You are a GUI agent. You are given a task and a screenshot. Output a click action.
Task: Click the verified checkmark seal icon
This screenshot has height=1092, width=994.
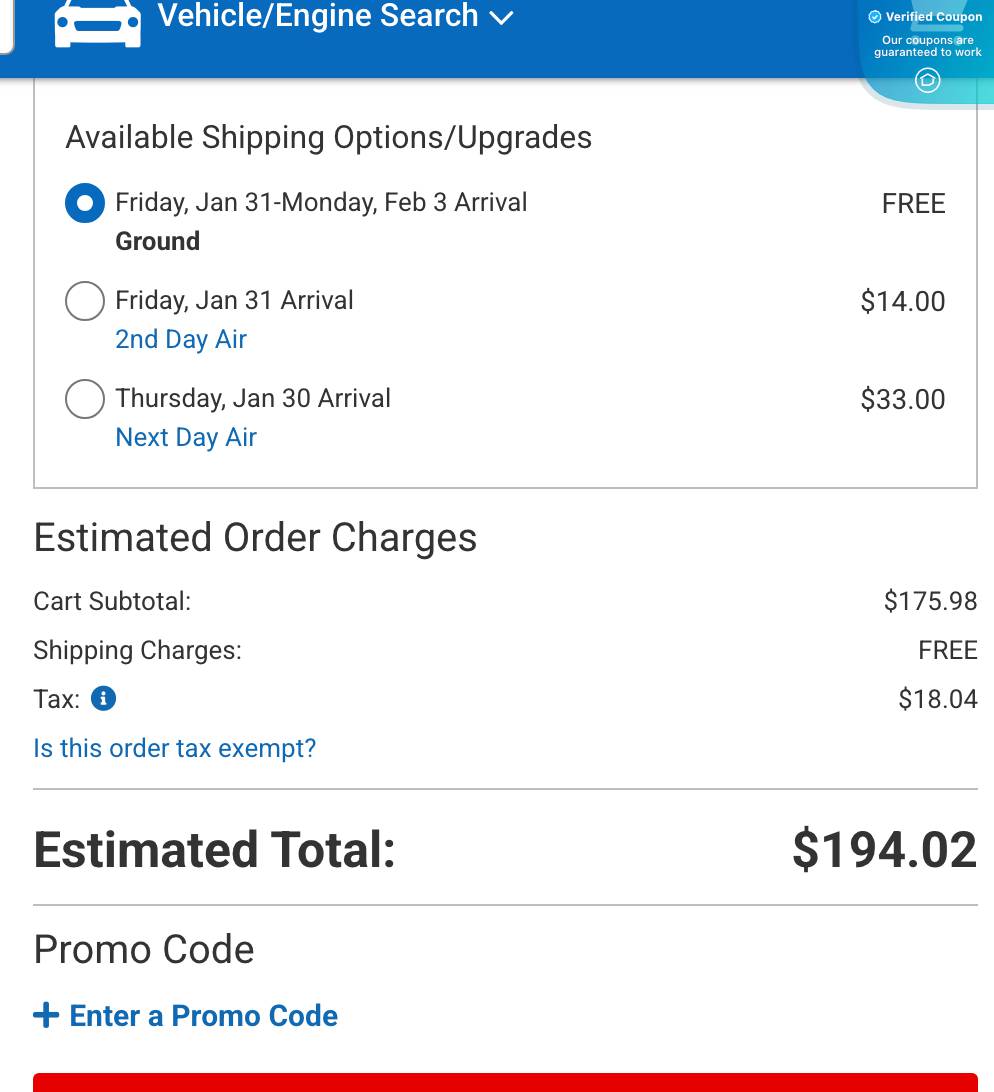click(875, 16)
